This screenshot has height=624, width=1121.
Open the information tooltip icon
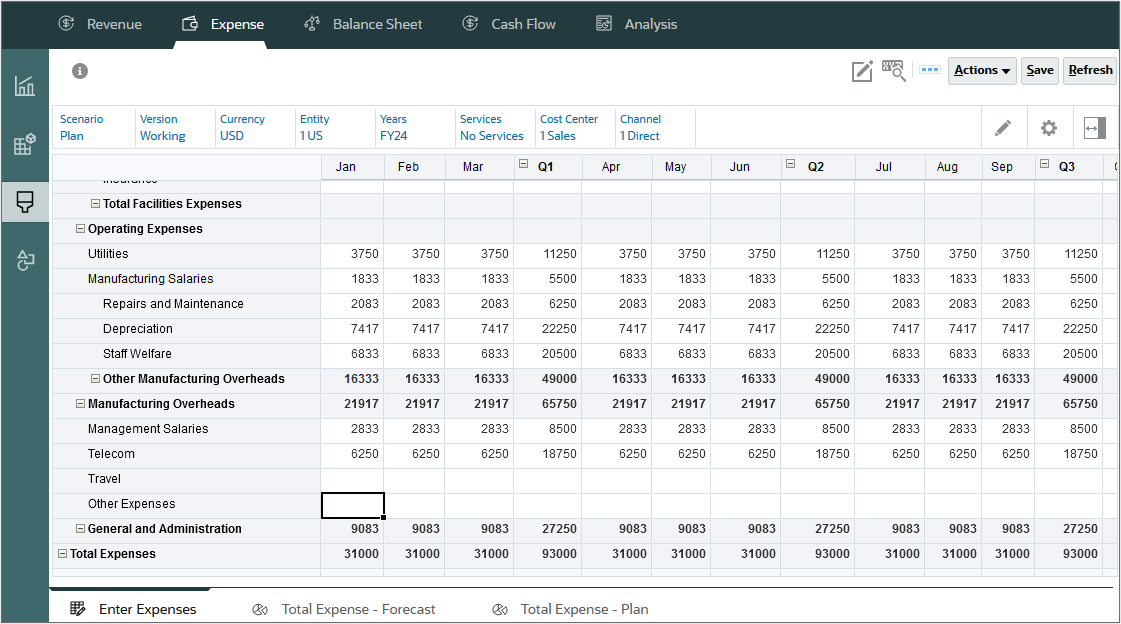click(x=79, y=71)
